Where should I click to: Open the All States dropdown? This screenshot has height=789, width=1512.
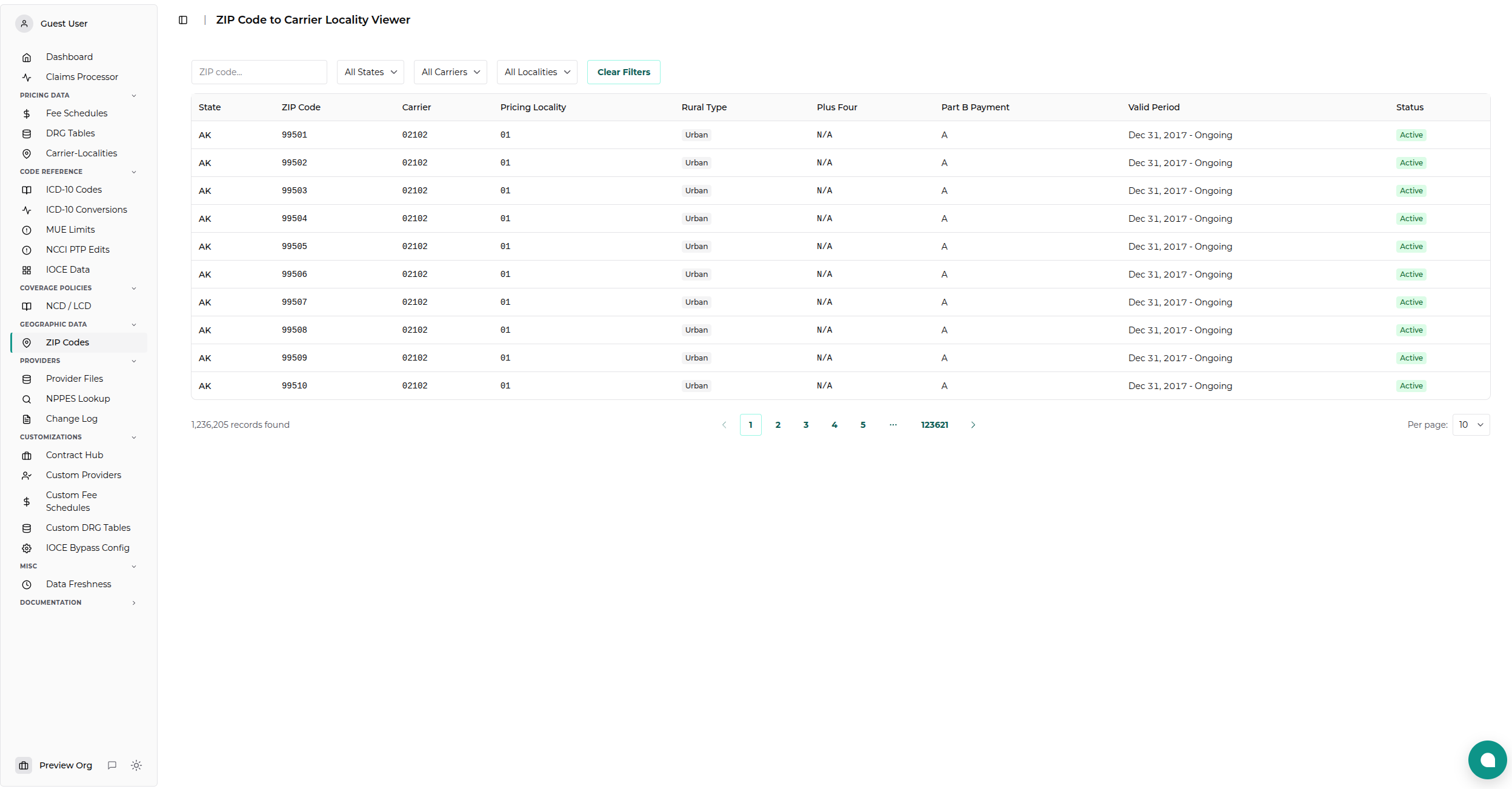(x=370, y=72)
